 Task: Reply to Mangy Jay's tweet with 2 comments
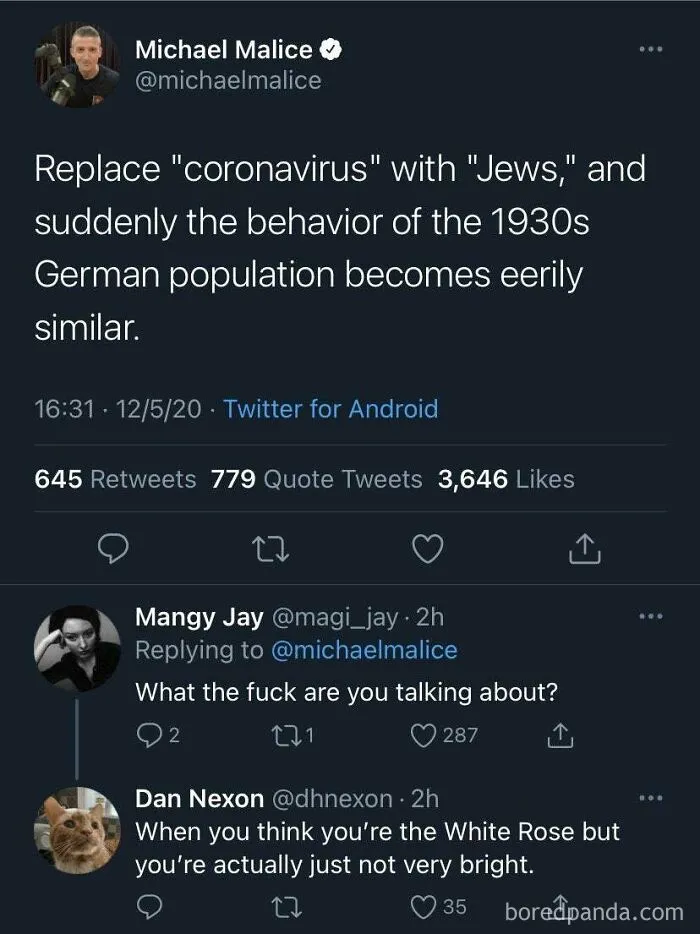(157, 735)
